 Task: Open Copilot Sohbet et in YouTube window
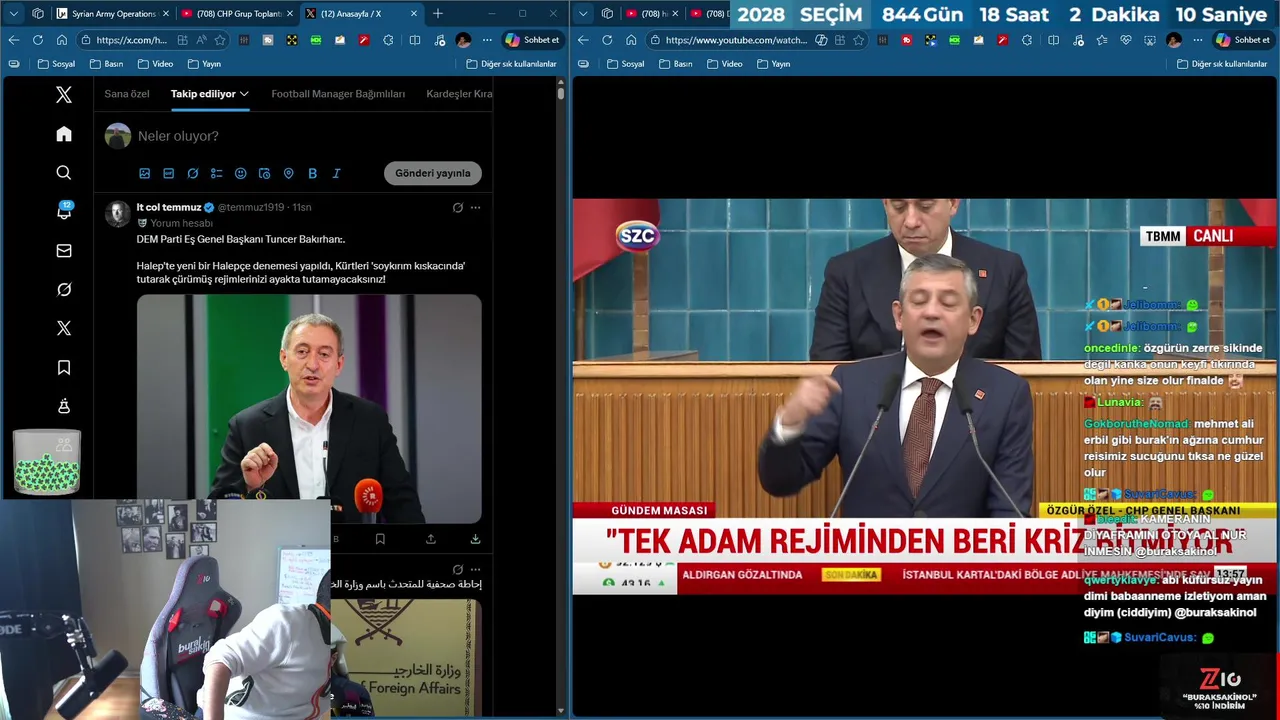(1243, 40)
